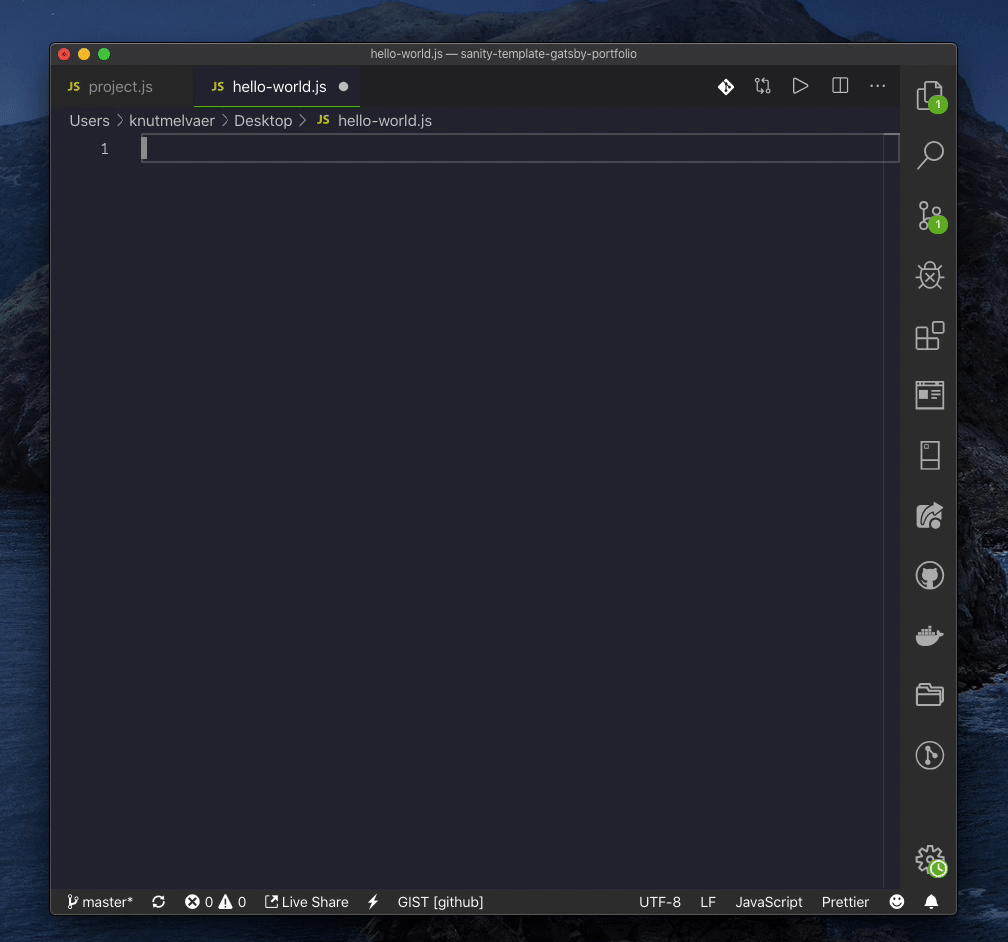The image size is (1008, 942).
Task: Open the Docker extension panel
Action: tap(929, 636)
